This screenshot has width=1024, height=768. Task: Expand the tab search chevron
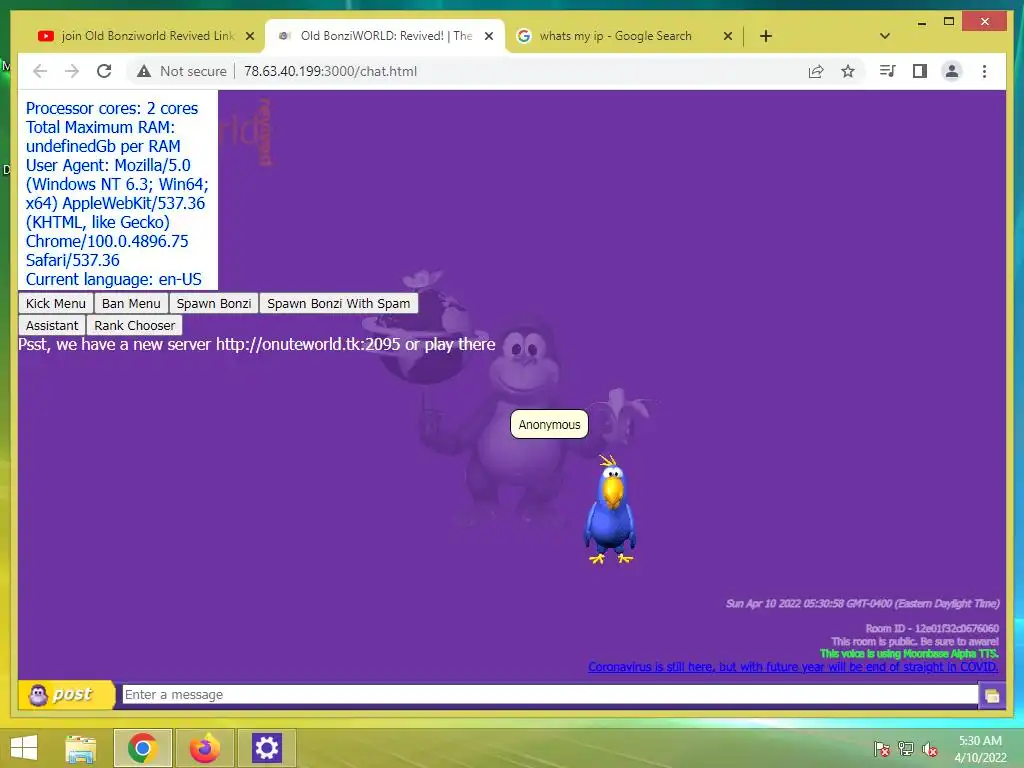pos(885,36)
